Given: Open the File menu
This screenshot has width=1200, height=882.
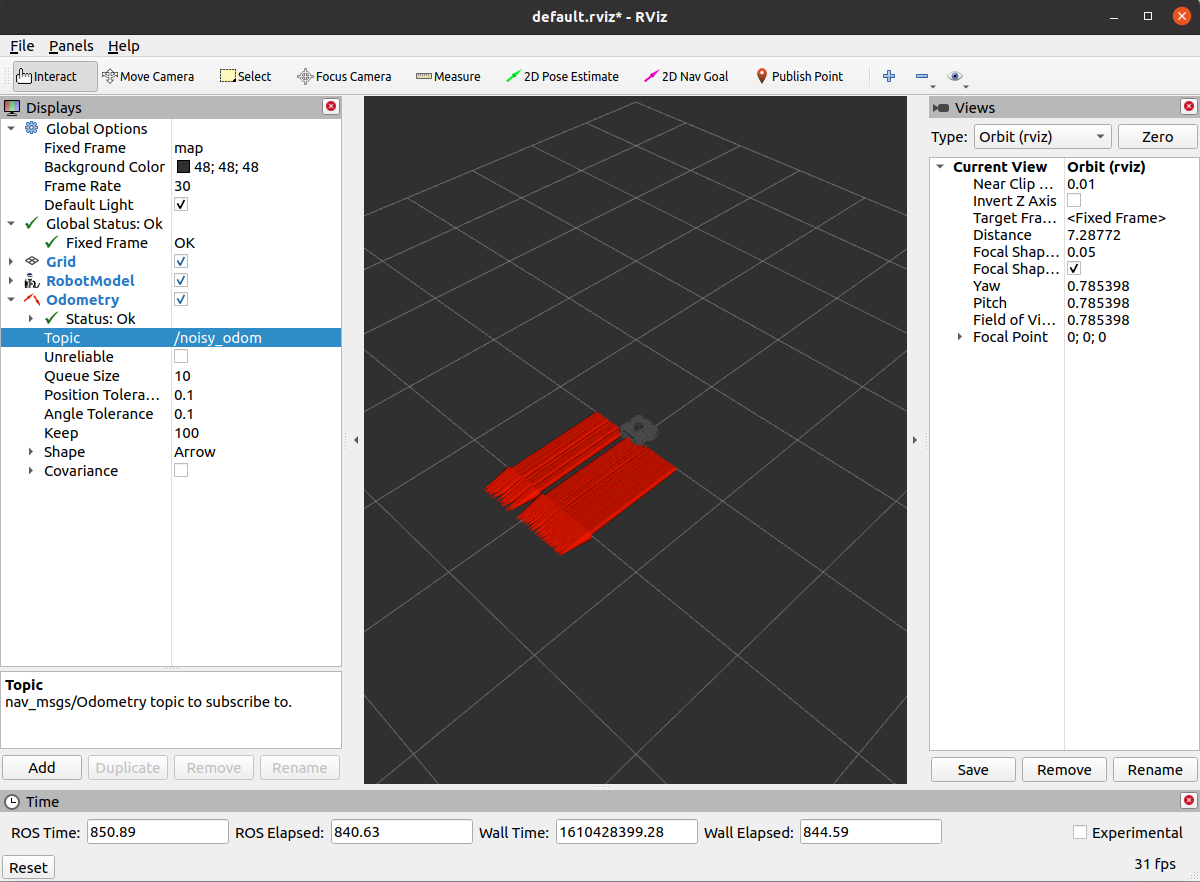Looking at the screenshot, I should click(22, 46).
